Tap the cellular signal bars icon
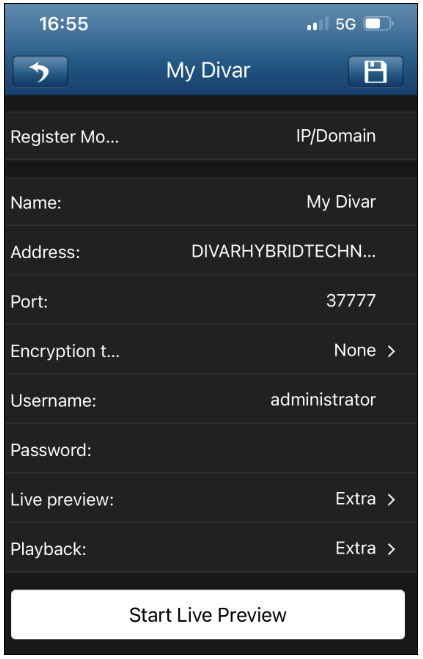Screen dimensions: 423x659 click(x=317, y=24)
